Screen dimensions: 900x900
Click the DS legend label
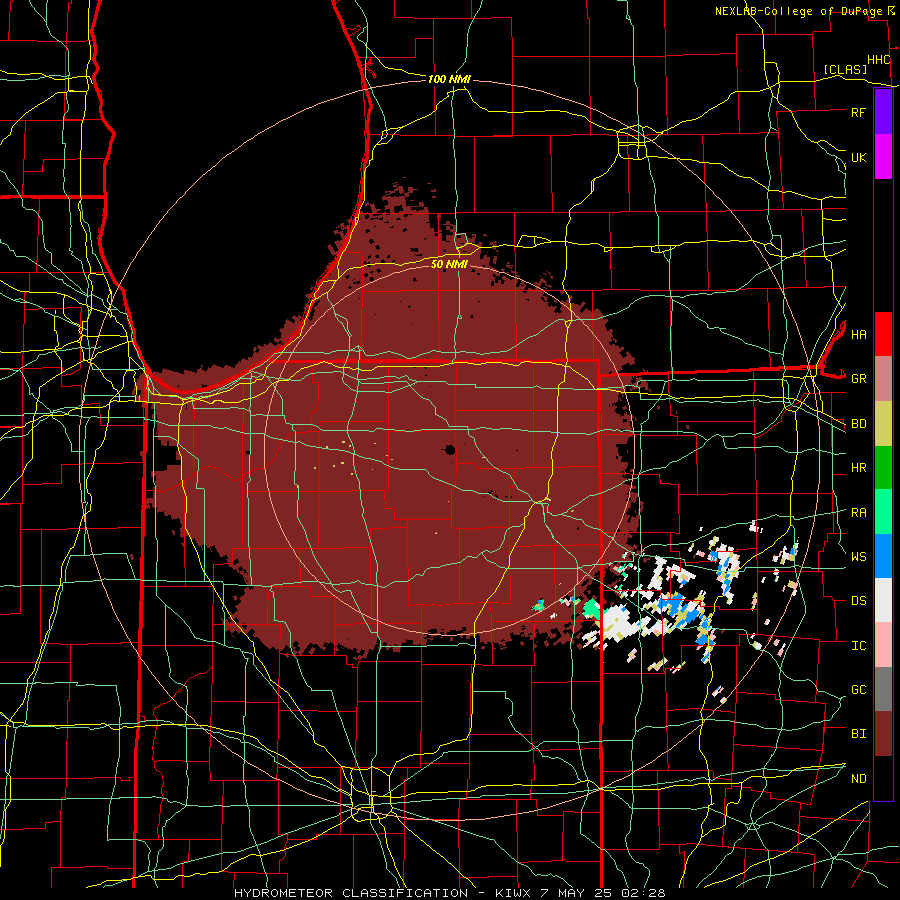click(858, 601)
